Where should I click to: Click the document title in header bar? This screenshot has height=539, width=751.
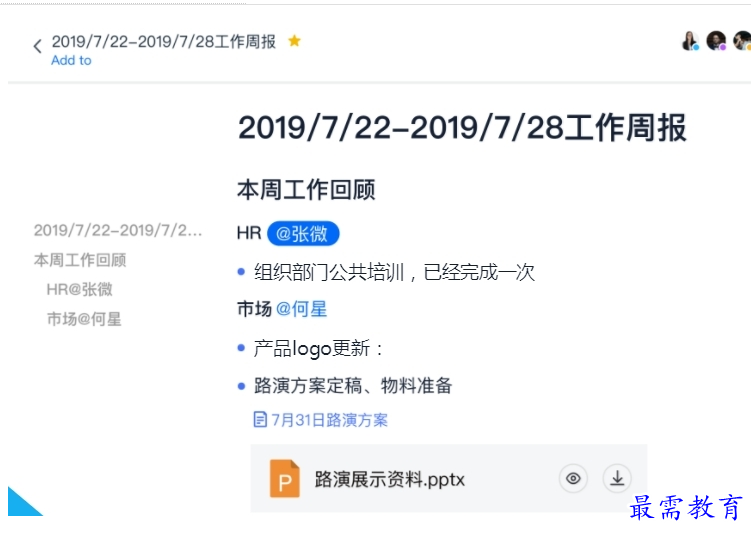tap(164, 41)
